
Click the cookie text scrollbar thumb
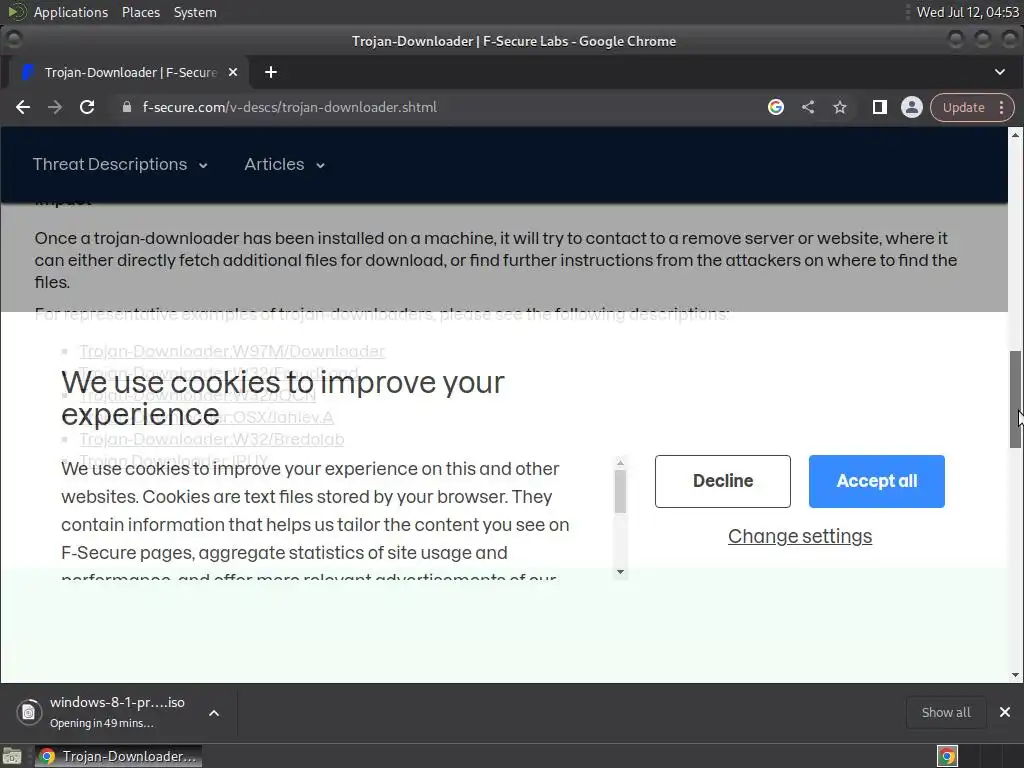(x=620, y=492)
